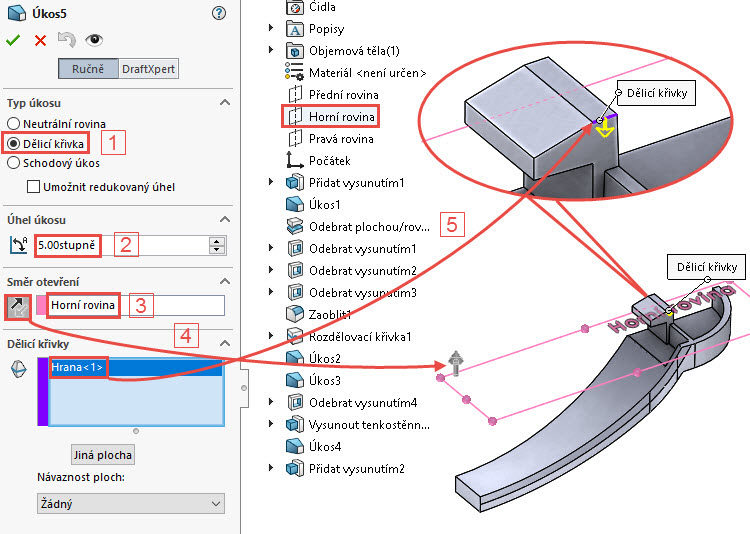Screen dimensions: 750x534
Task: Expand the Popisy tree node
Action: click(x=271, y=28)
